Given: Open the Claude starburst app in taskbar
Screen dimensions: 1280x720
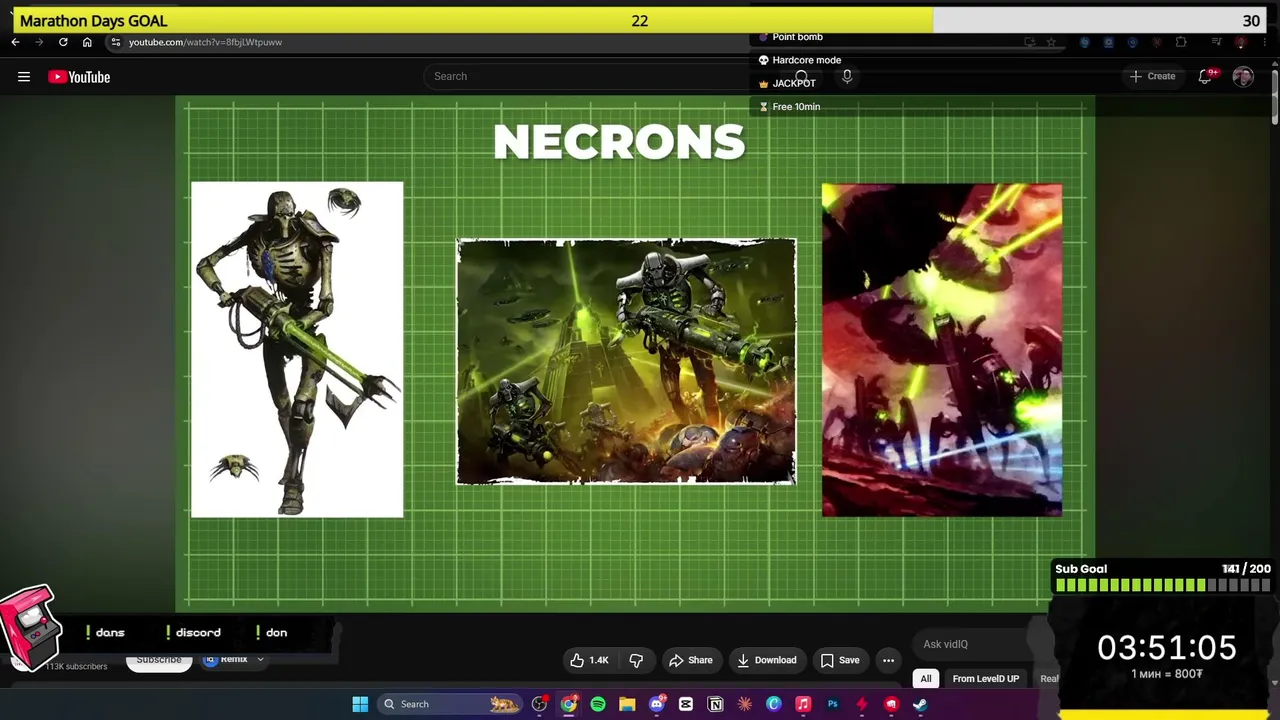Looking at the screenshot, I should click(745, 704).
